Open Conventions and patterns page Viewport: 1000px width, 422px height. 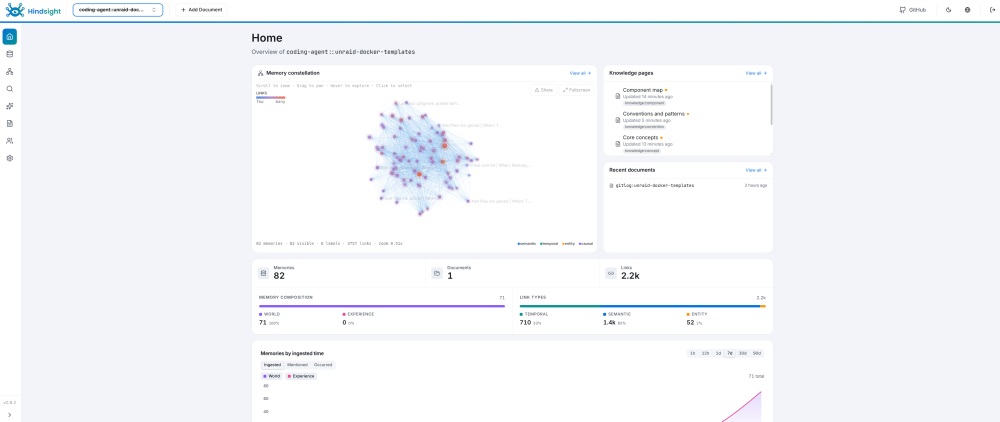[x=654, y=113]
